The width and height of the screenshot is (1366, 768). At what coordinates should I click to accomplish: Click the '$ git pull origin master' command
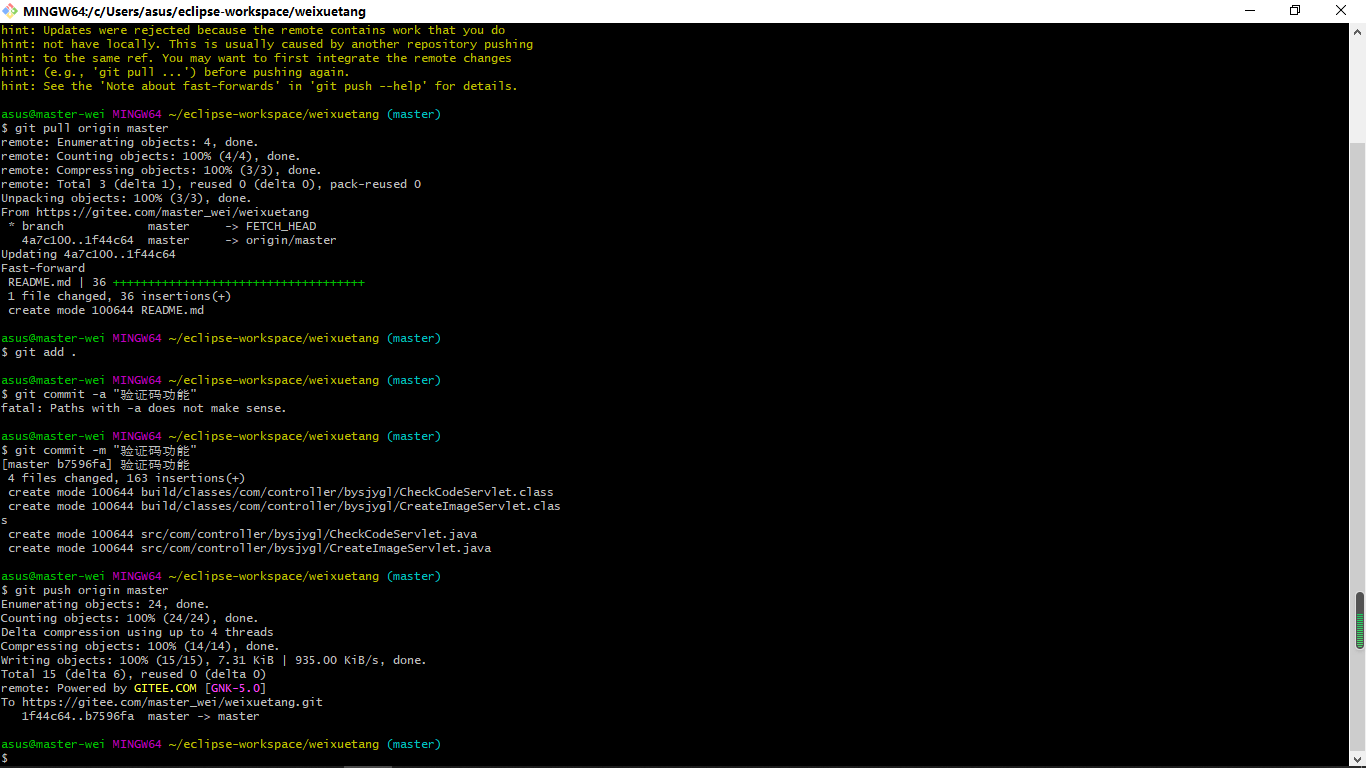click(85, 128)
